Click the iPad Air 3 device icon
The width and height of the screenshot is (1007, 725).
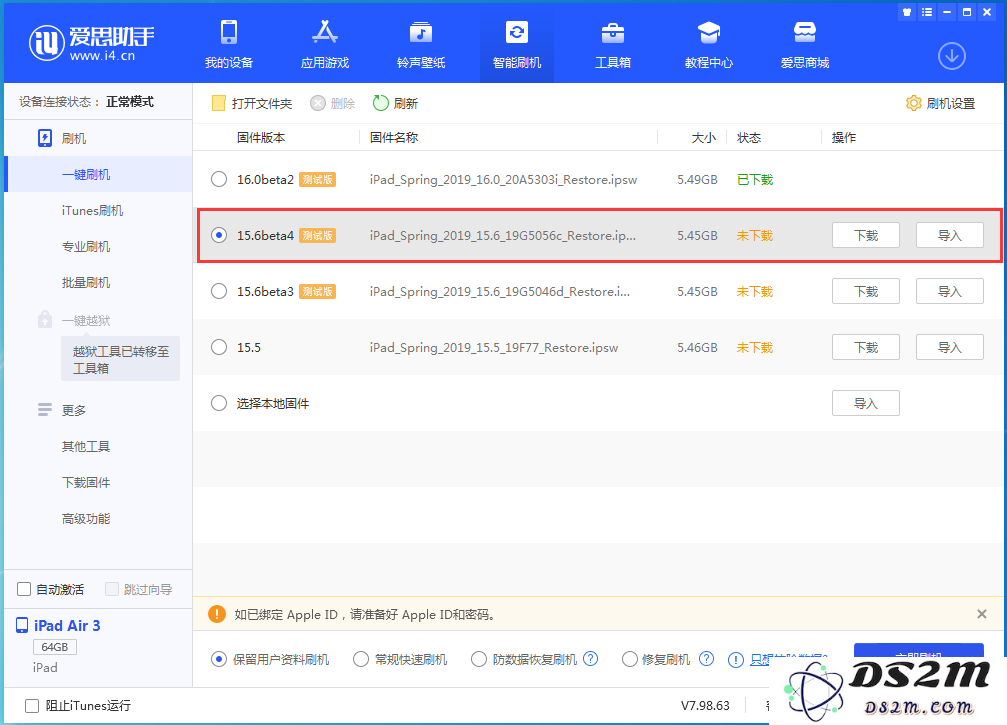click(22, 625)
